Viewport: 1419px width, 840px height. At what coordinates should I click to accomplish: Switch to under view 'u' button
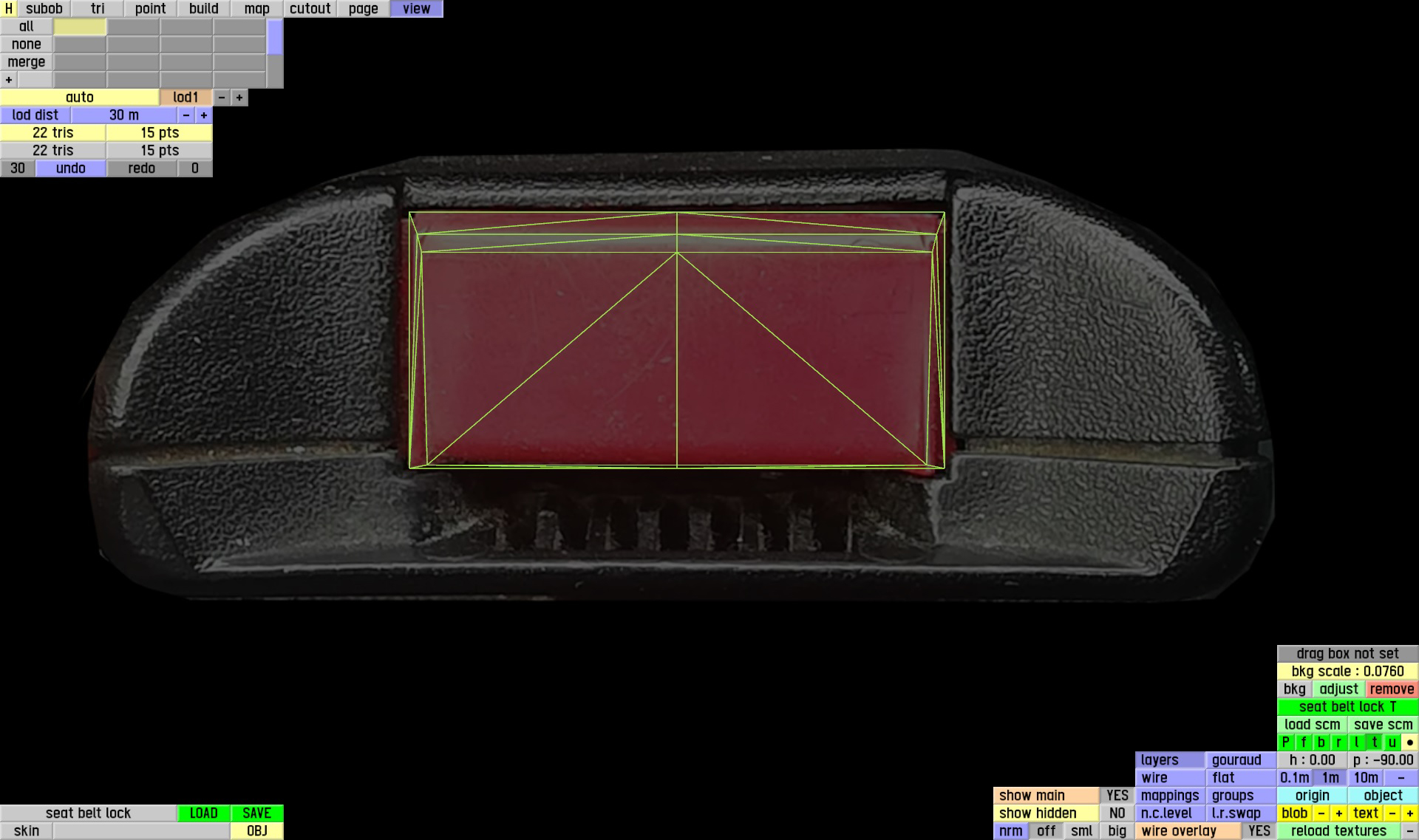(x=1392, y=742)
